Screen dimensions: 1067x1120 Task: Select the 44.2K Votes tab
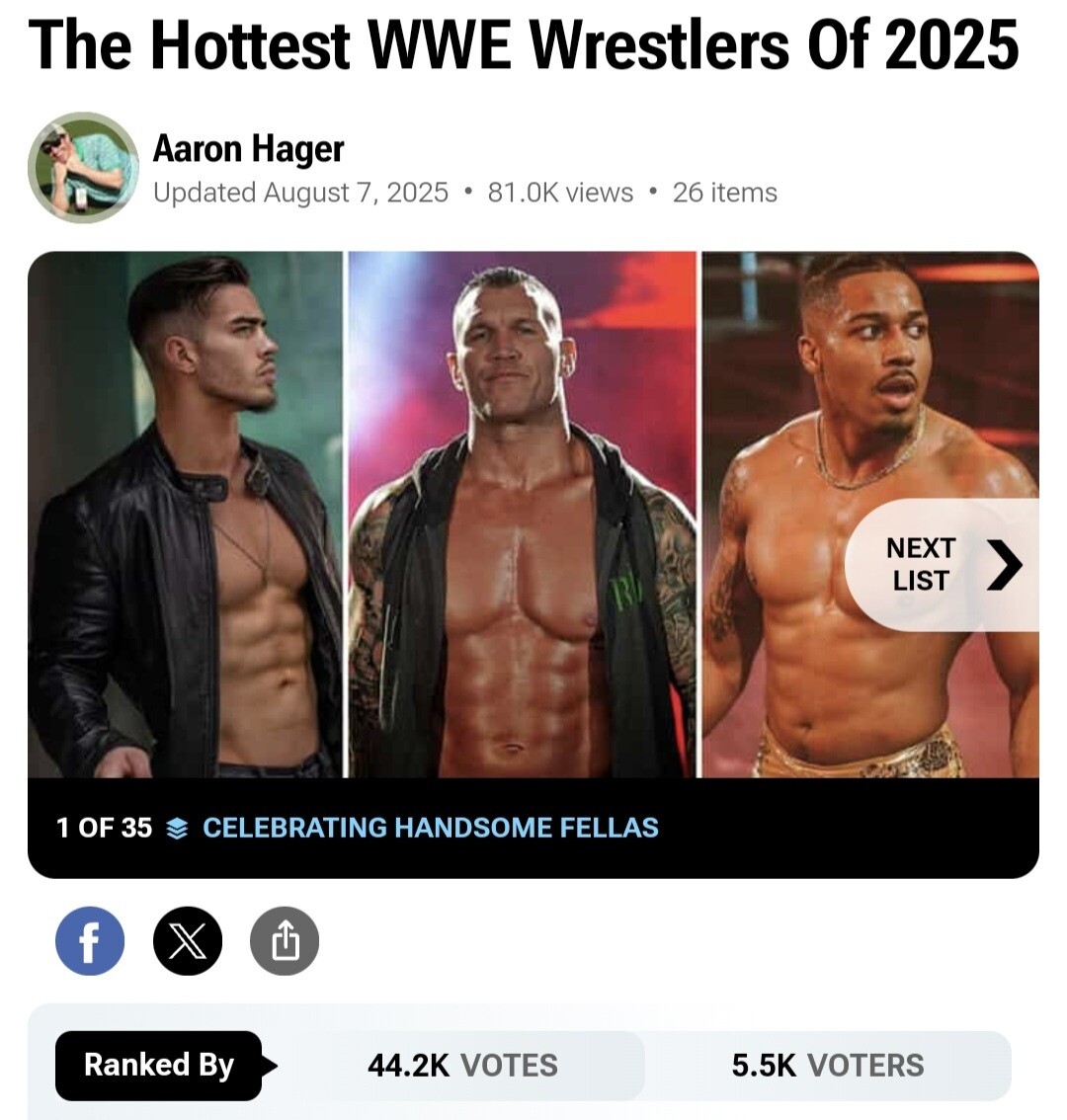tap(462, 1065)
